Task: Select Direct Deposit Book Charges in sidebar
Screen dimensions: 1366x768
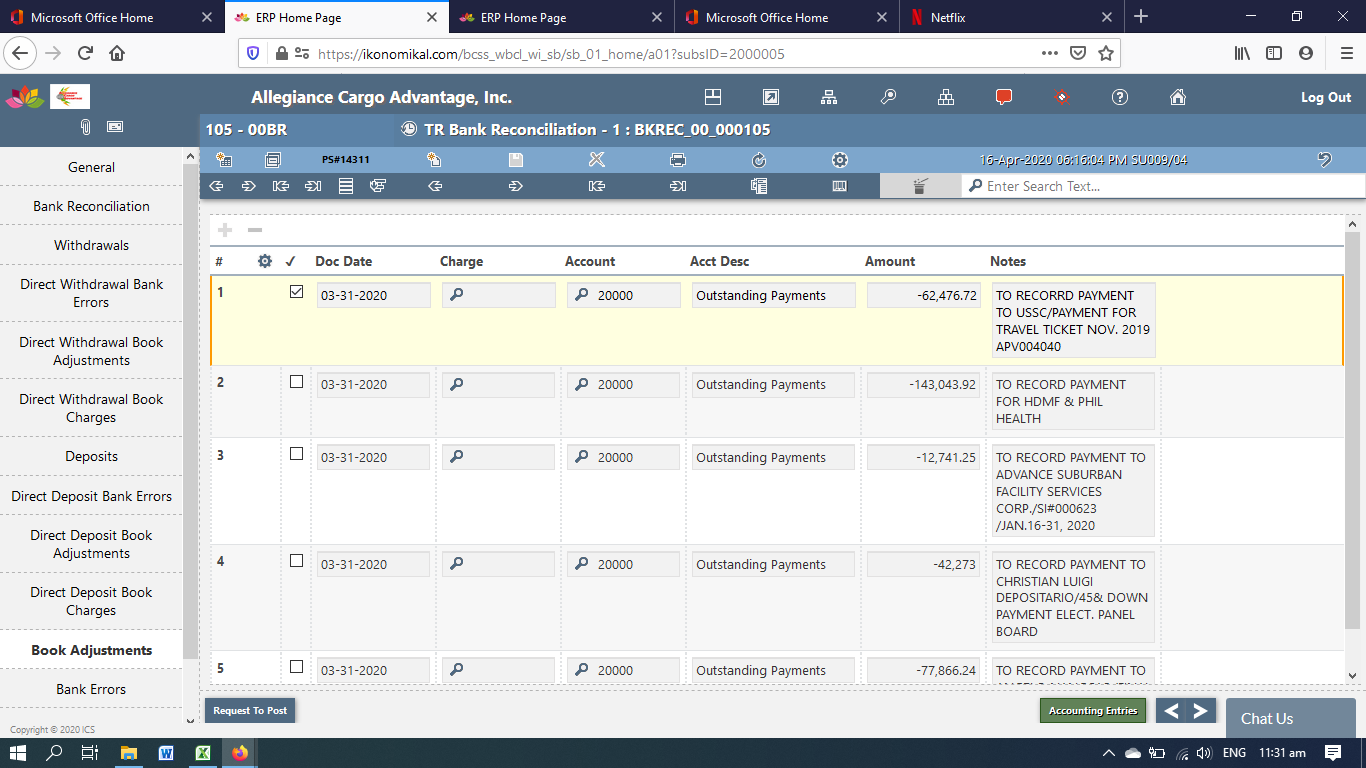Action: pyautogui.click(x=91, y=601)
